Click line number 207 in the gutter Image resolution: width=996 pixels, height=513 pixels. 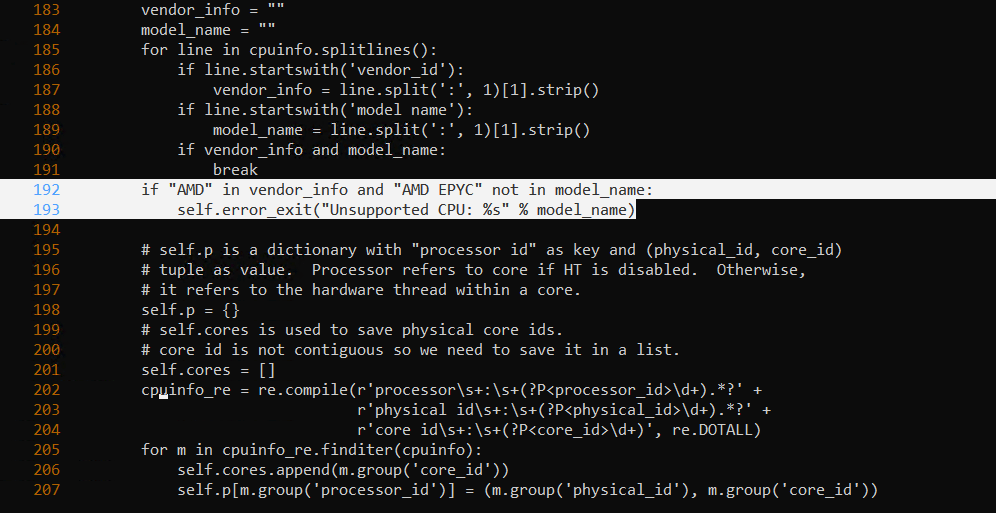pyautogui.click(x=46, y=489)
